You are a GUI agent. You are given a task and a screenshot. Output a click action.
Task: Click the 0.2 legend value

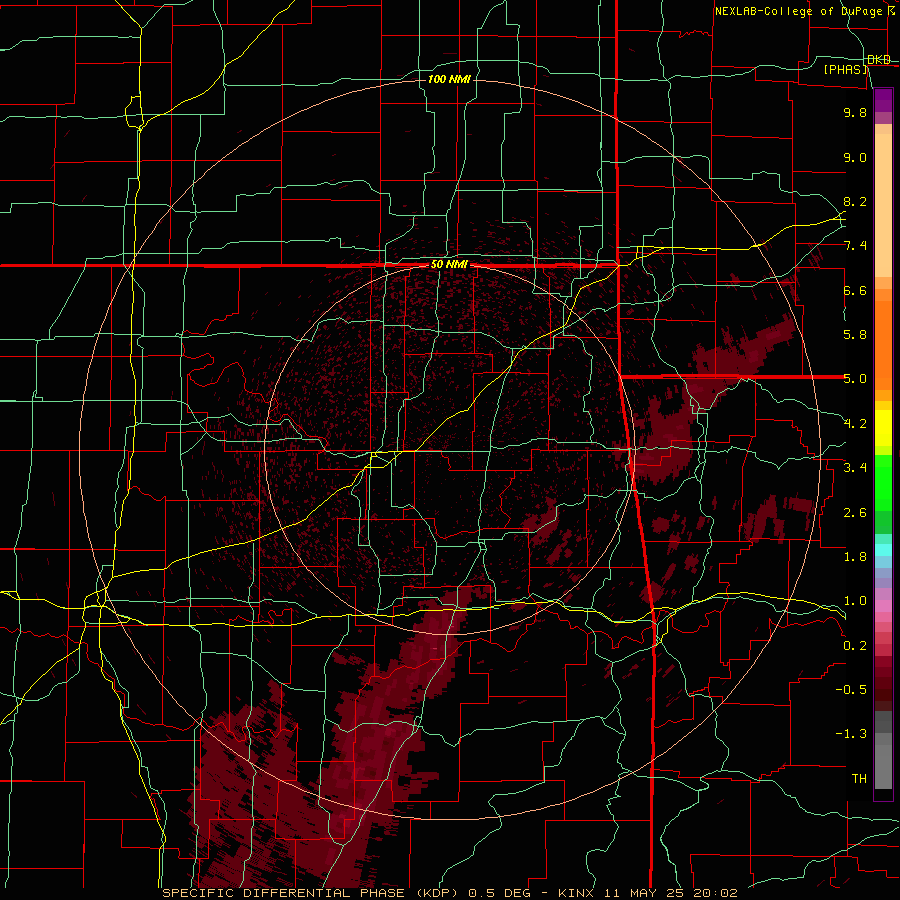pyautogui.click(x=855, y=646)
